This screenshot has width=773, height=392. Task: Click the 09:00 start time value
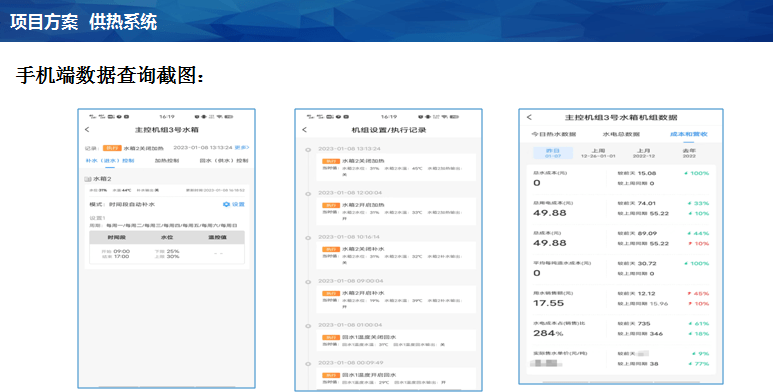(122, 251)
